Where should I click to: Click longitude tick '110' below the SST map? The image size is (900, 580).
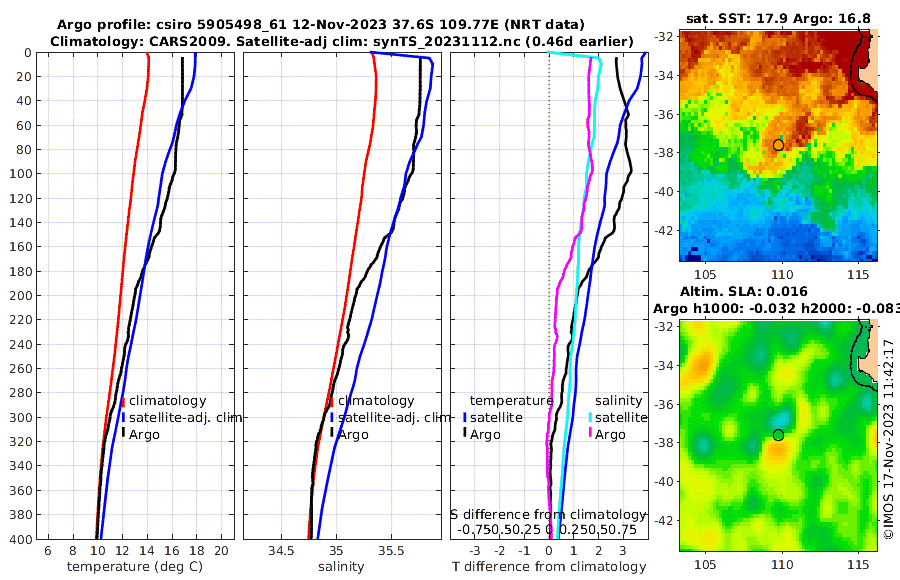coord(782,275)
